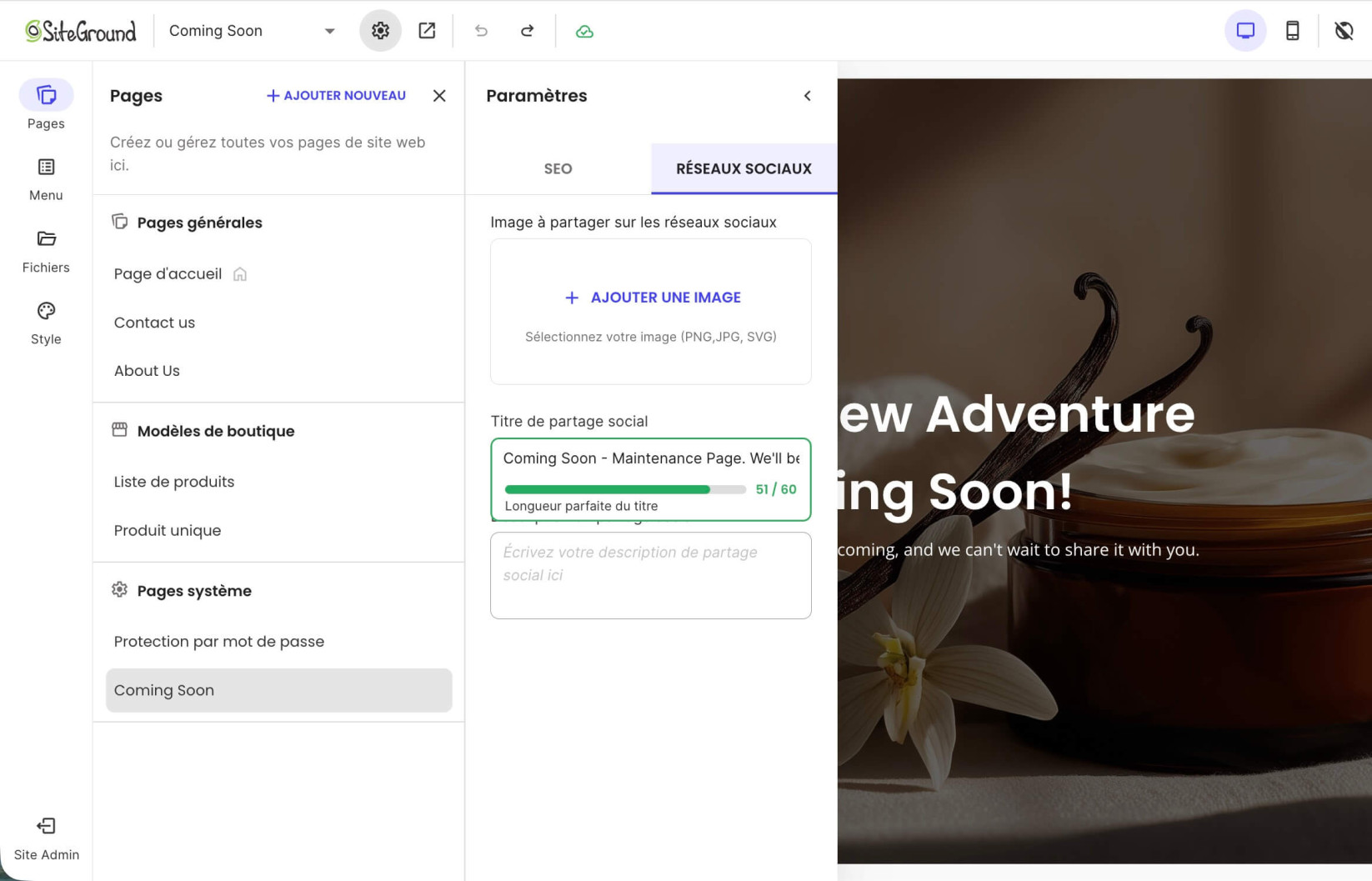This screenshot has width=1372, height=881.
Task: Select Page d'accueil in pages list
Action: pyautogui.click(x=168, y=274)
